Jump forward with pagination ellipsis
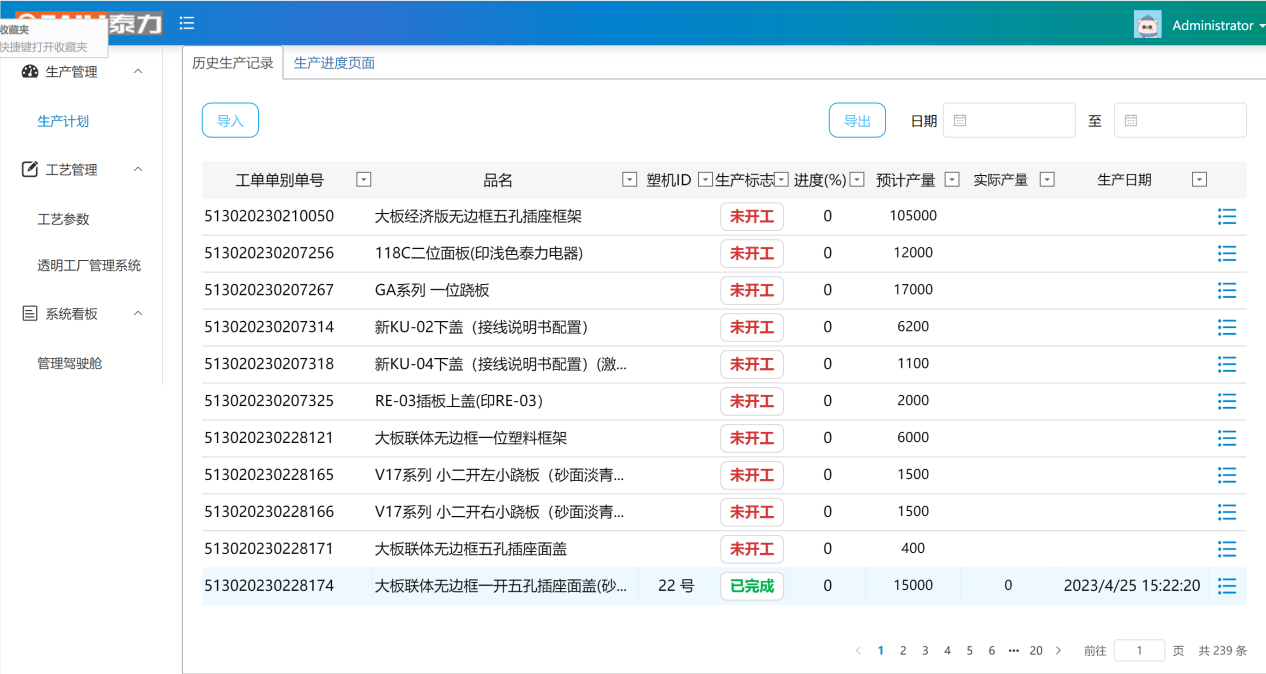The image size is (1266, 674). (x=1014, y=650)
